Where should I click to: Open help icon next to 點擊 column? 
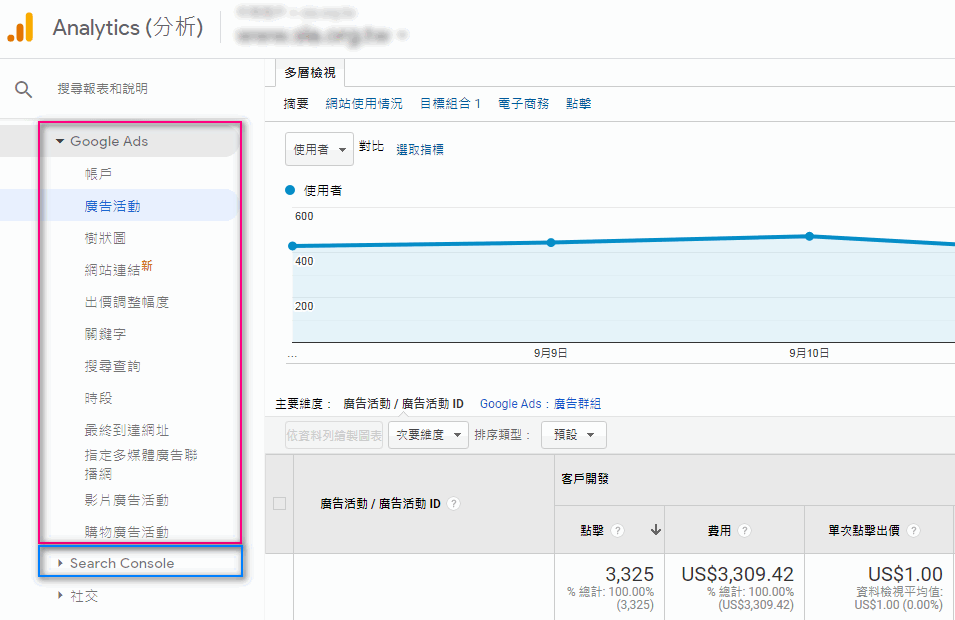[617, 530]
